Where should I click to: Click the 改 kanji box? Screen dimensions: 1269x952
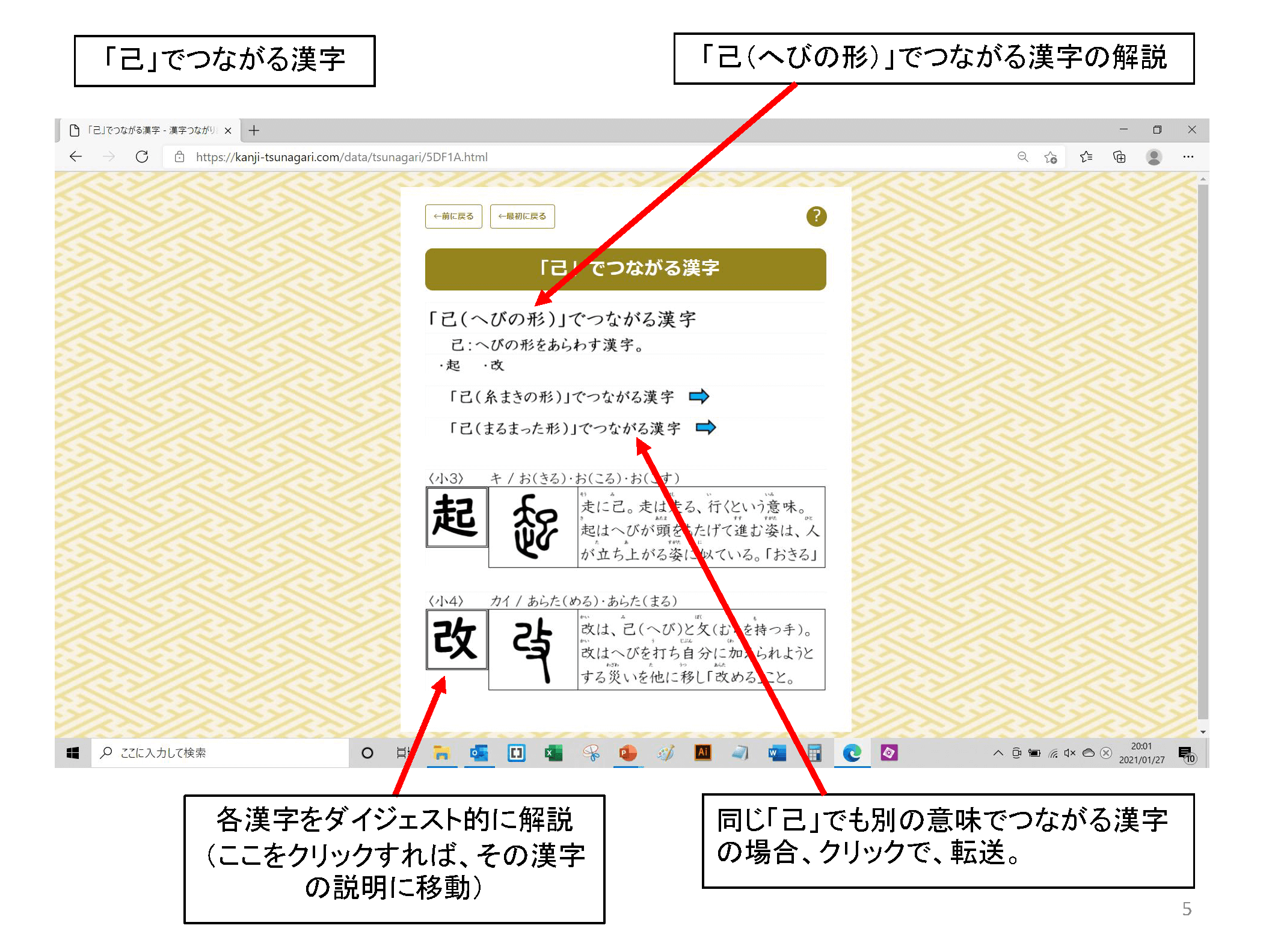pos(456,639)
